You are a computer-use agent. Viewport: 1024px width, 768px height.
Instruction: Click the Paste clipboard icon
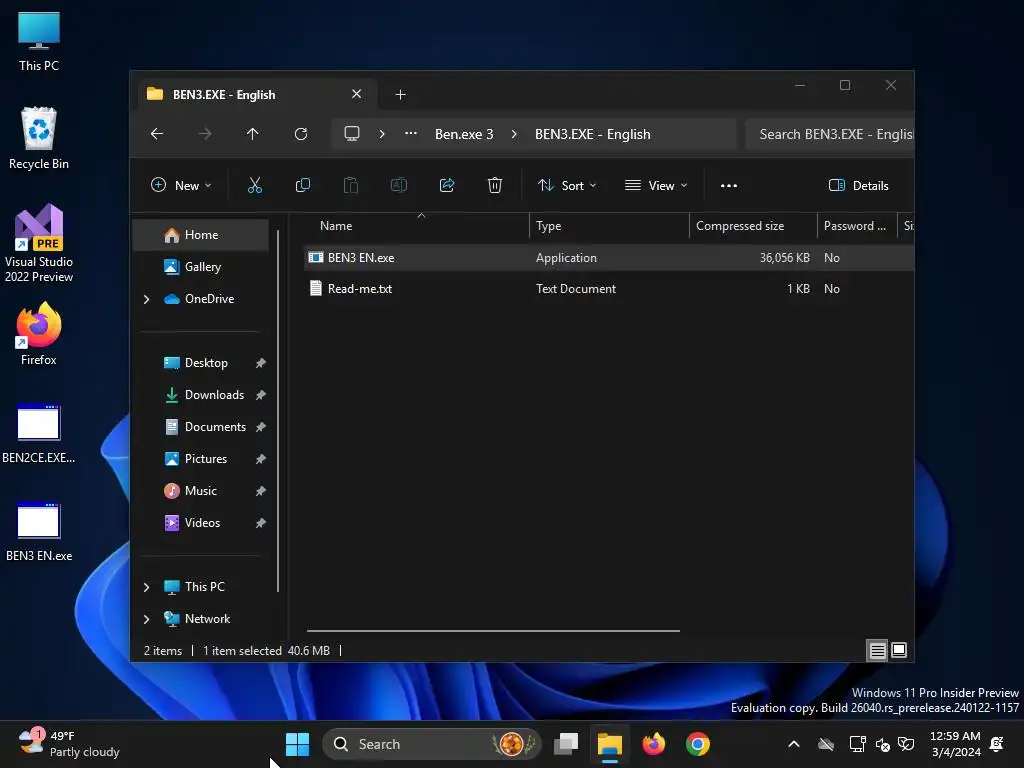tap(351, 185)
